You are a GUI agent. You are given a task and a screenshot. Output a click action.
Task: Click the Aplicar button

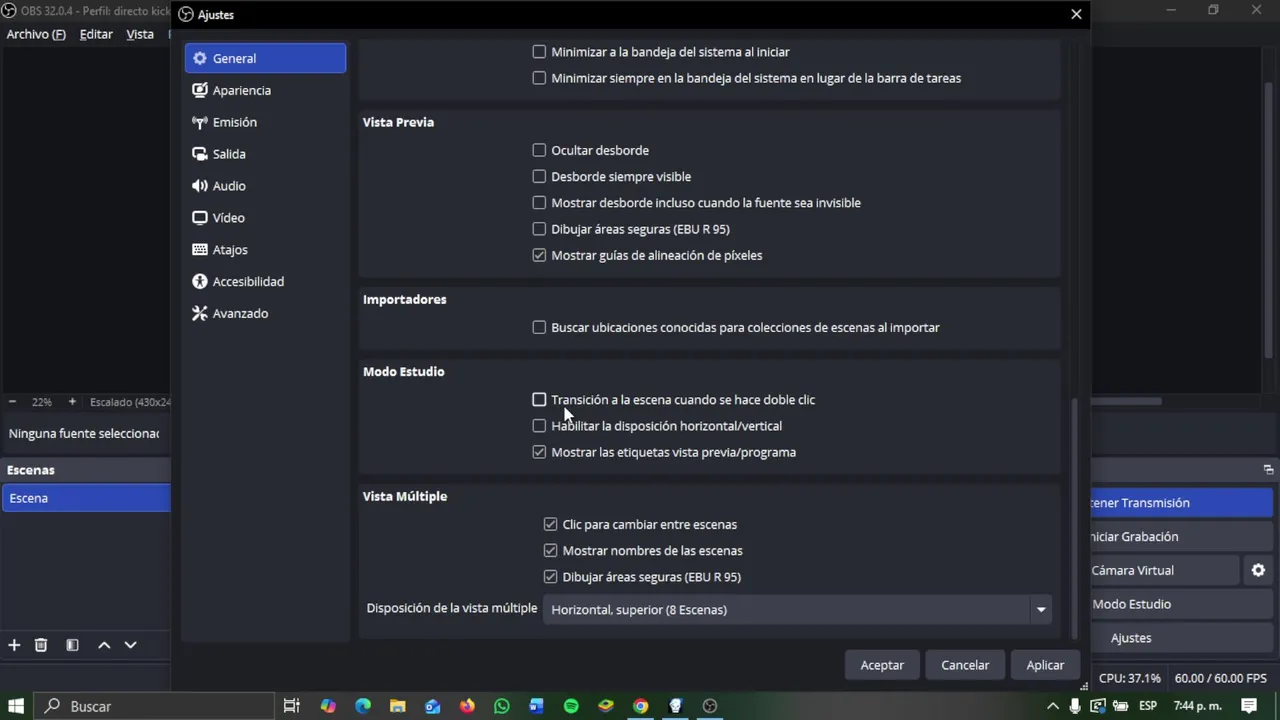click(x=1045, y=665)
